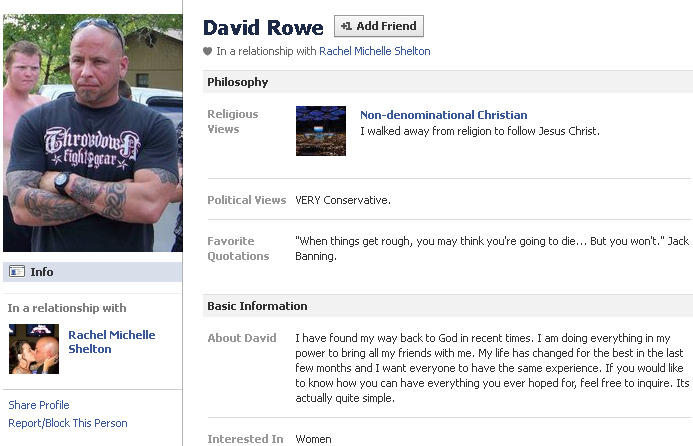This screenshot has width=693, height=446.
Task: Click the Add Friend button
Action: [x=379, y=26]
